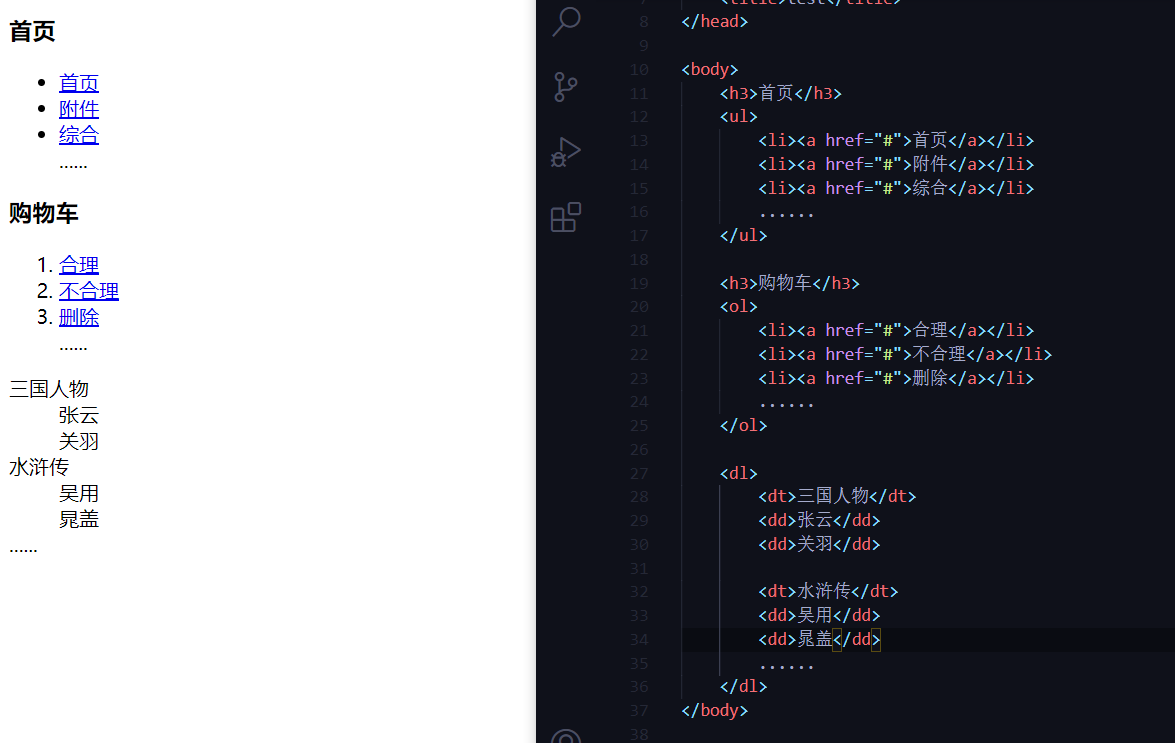The image size is (1175, 743).
Task: Place cursor on the </body> closing tag
Action: coord(715,710)
